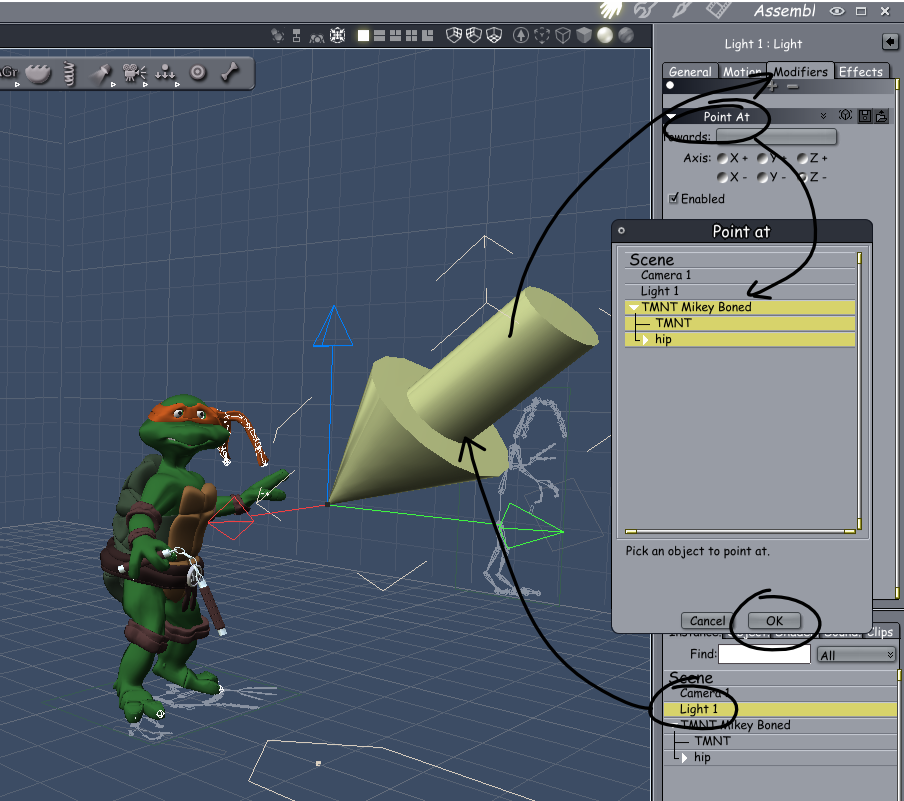Click the plus add-modifier button
This screenshot has width=904, height=801.
[x=773, y=87]
